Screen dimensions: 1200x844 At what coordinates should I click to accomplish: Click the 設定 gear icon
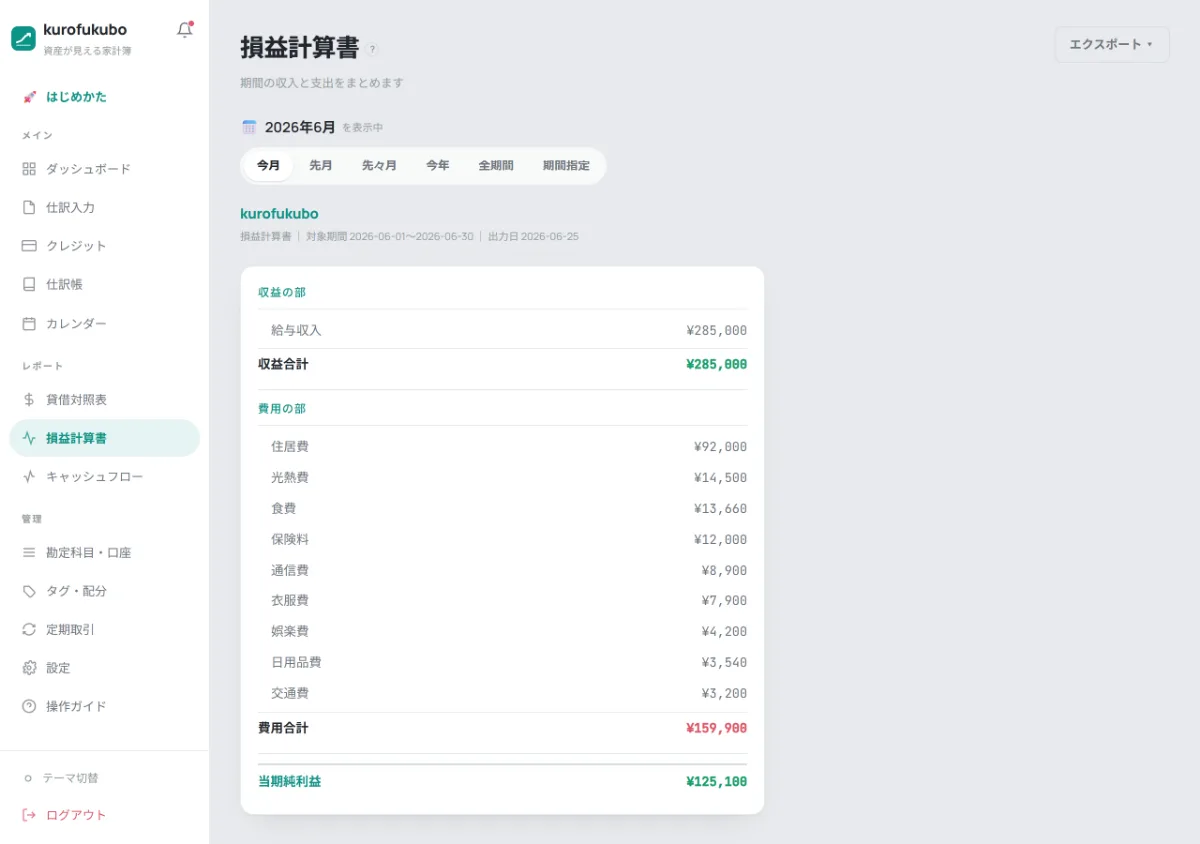tap(29, 668)
